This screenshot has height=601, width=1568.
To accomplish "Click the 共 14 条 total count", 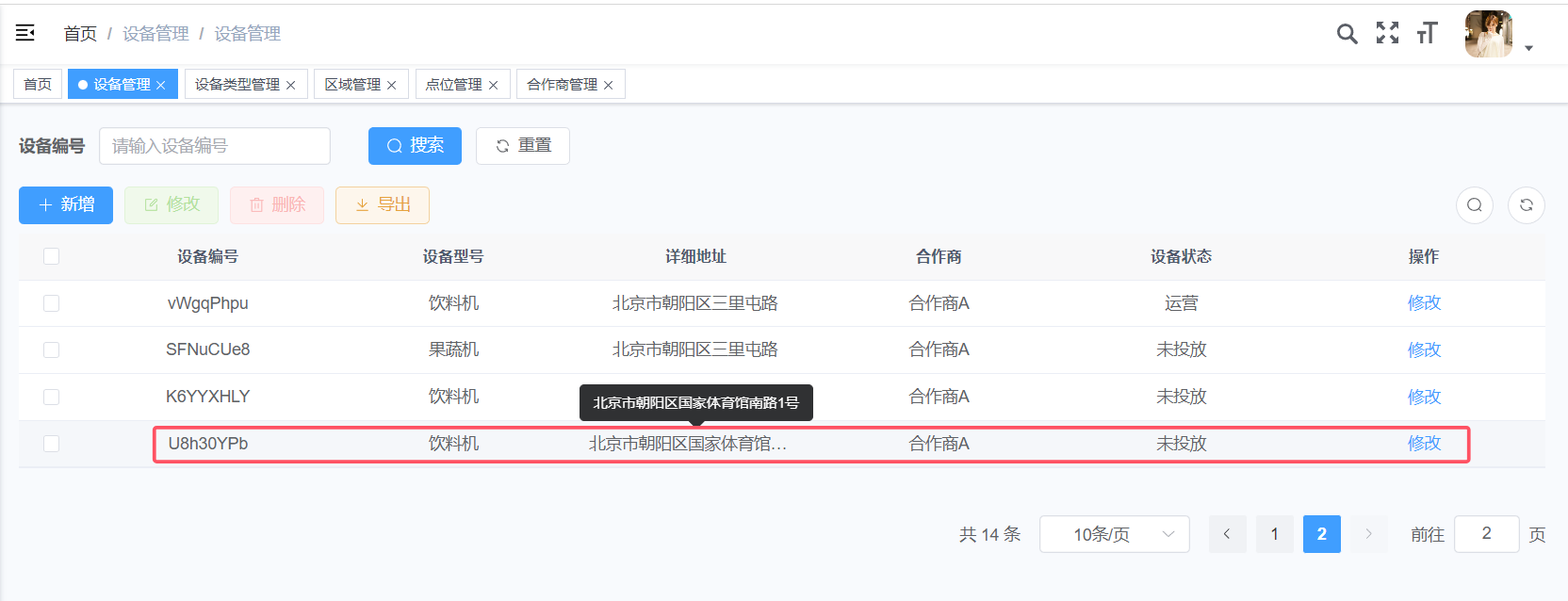I will [x=989, y=534].
